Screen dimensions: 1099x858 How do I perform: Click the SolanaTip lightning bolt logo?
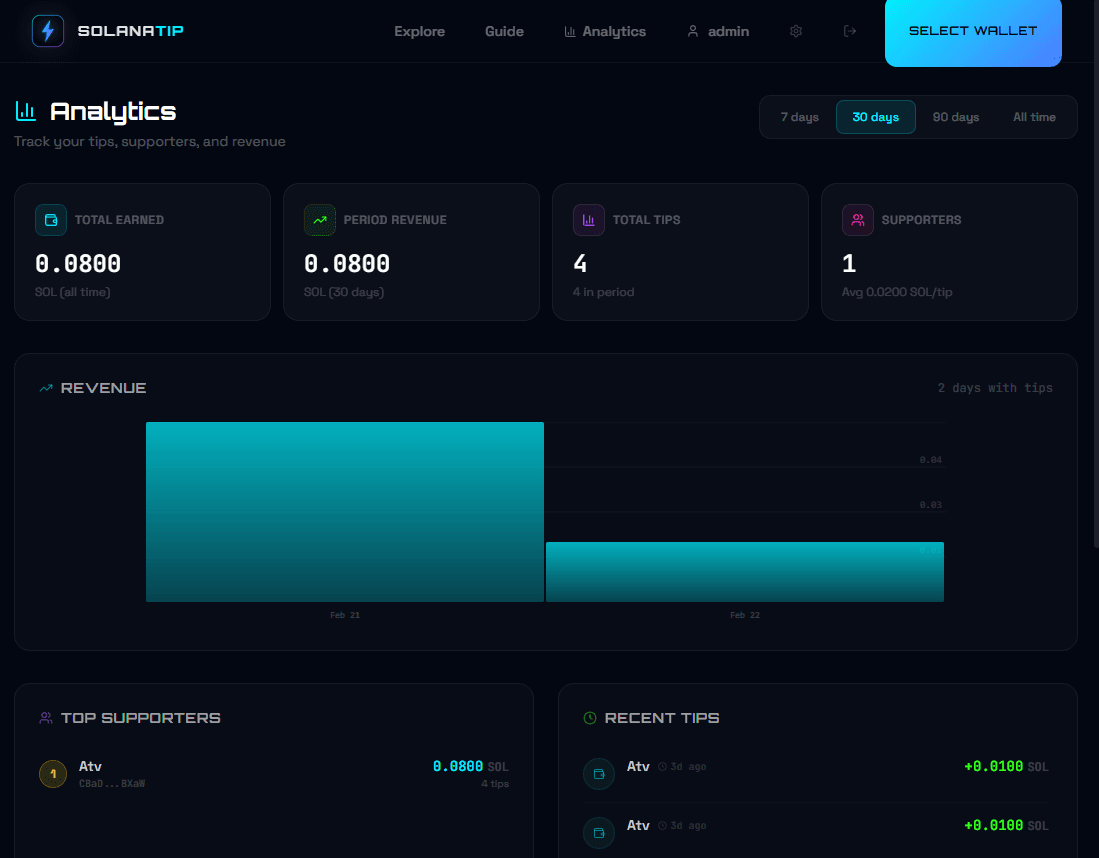pos(48,31)
